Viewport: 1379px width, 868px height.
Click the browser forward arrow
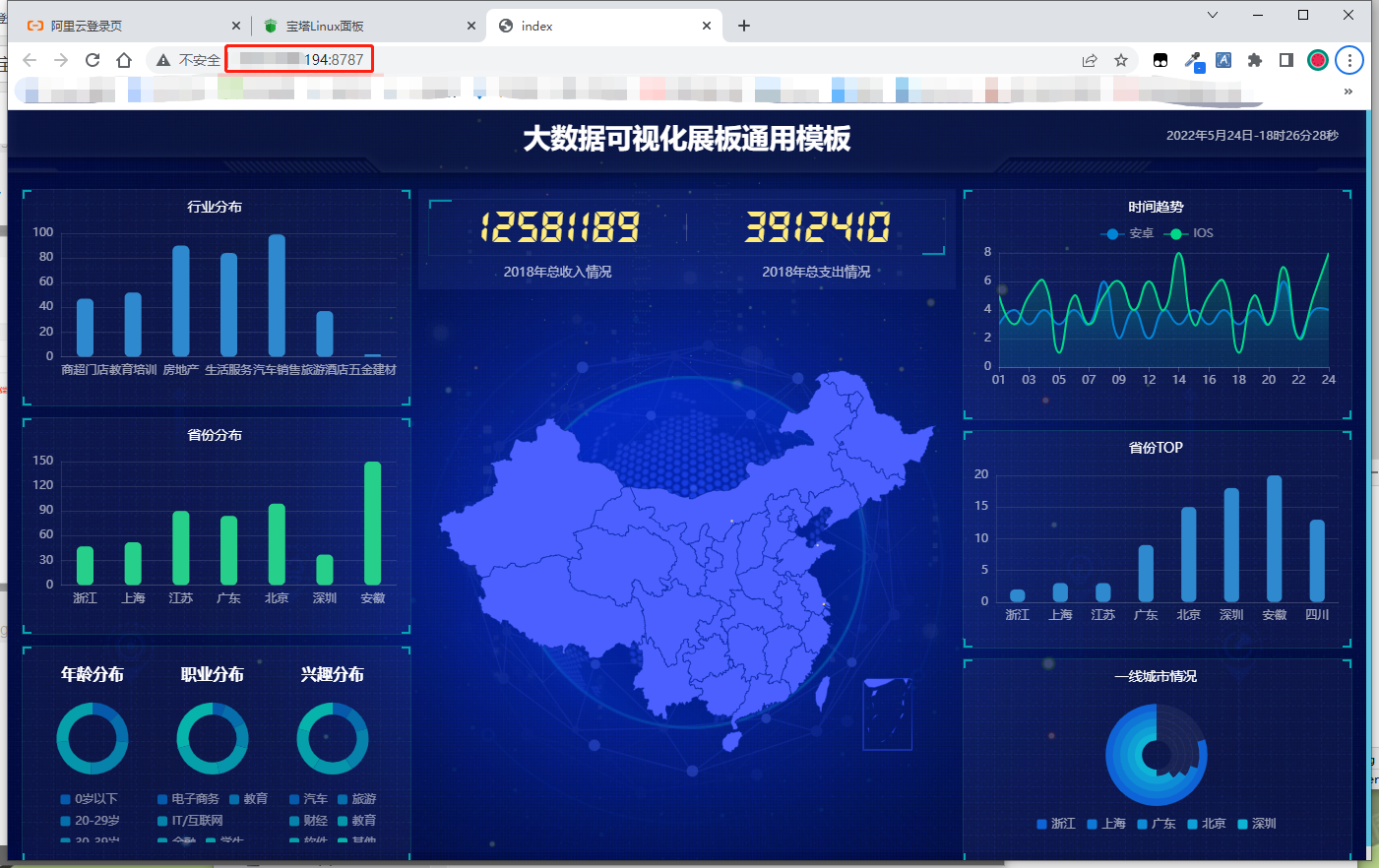[61, 60]
